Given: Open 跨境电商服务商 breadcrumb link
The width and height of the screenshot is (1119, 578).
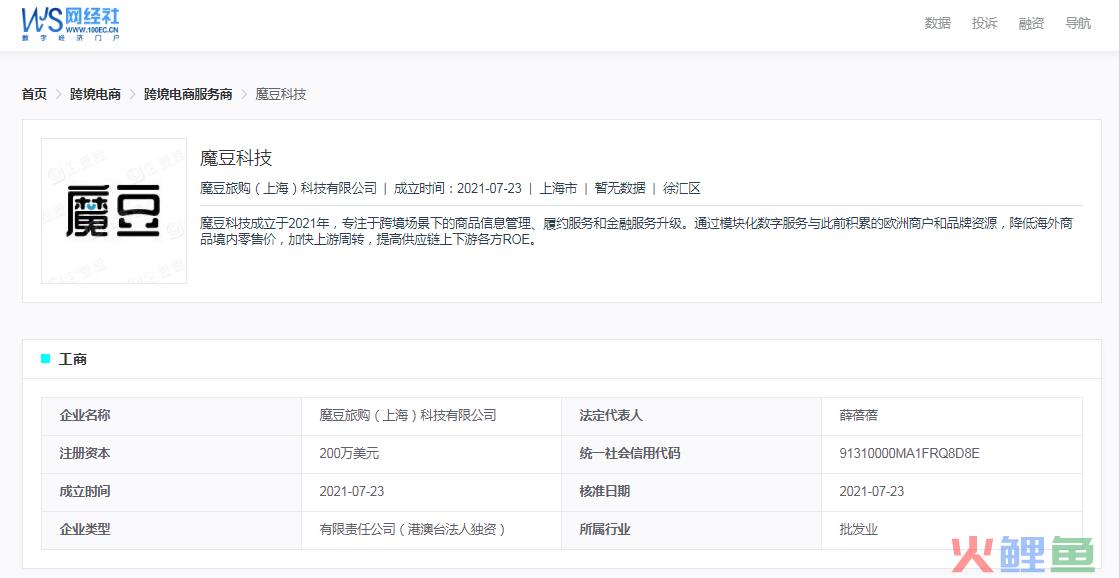Looking at the screenshot, I should point(188,94).
